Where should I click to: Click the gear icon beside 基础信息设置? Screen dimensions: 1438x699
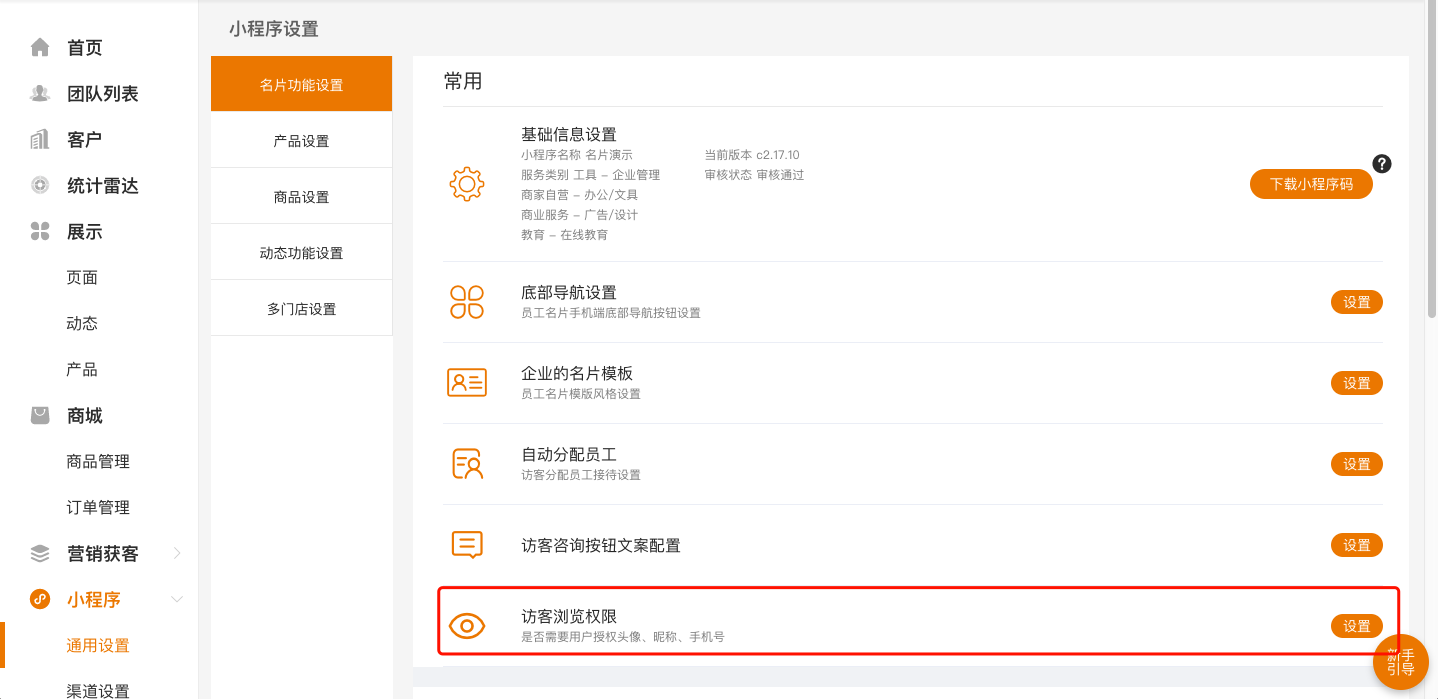click(467, 184)
